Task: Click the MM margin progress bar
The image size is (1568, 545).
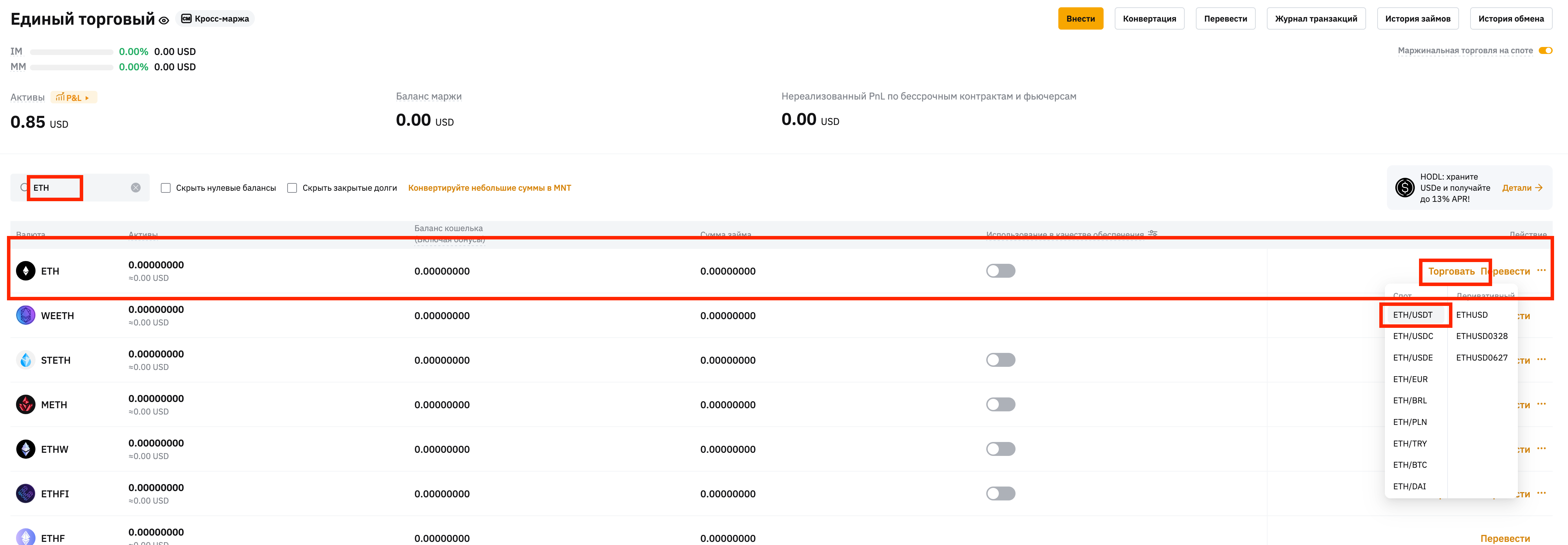Action: pos(72,68)
